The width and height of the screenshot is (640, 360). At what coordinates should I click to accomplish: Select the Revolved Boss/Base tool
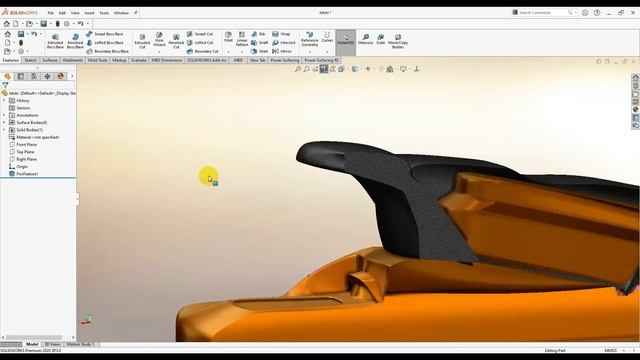click(75, 42)
